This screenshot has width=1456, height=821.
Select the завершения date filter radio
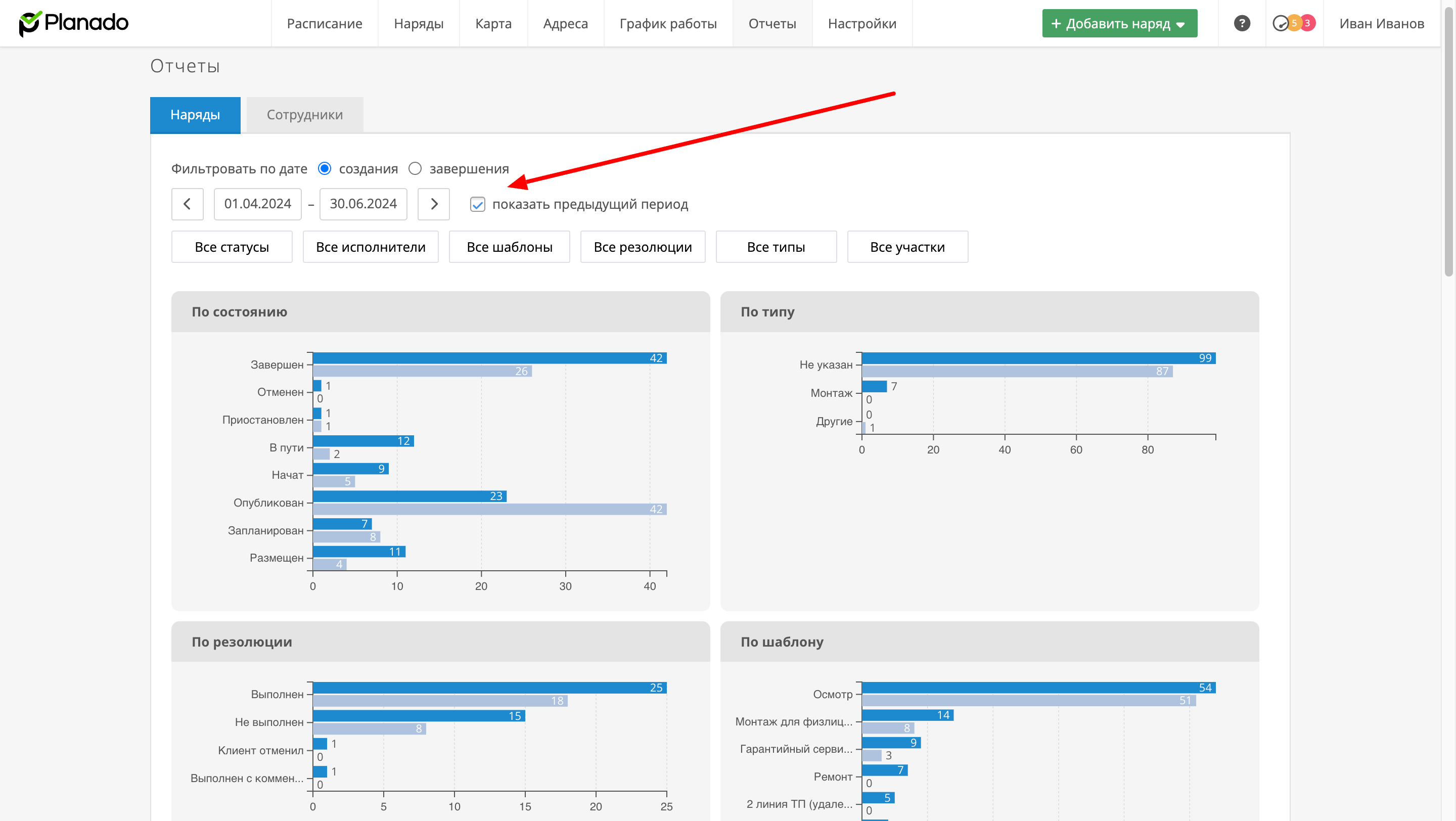(415, 168)
